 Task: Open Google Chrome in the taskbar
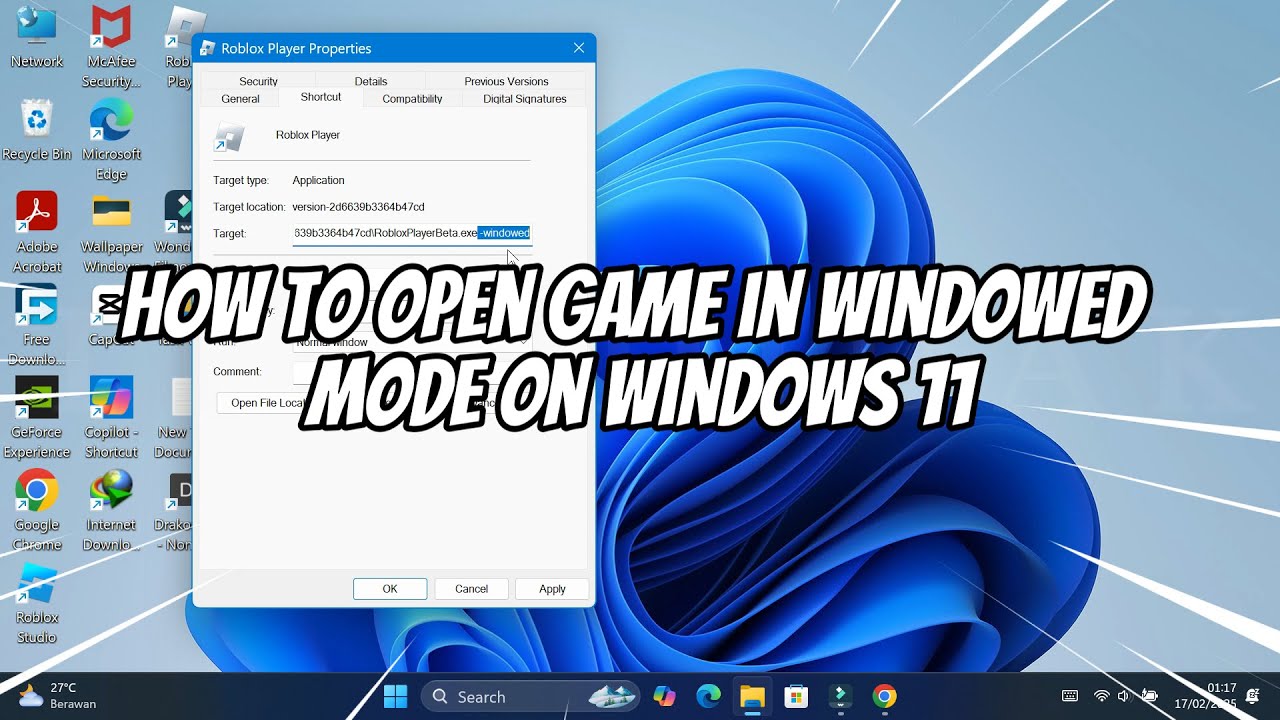[884, 696]
